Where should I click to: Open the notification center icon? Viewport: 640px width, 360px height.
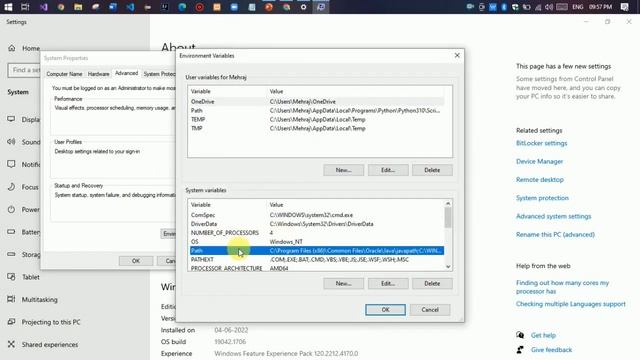[624, 7]
